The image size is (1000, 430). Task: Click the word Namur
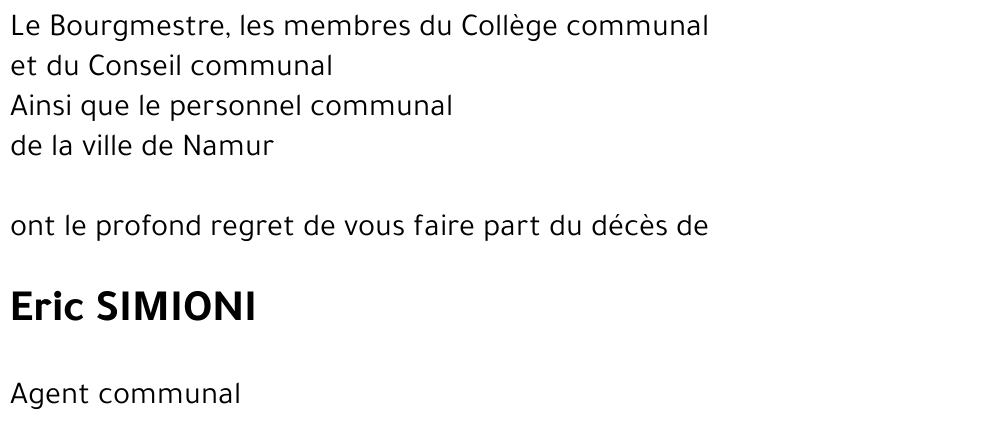pos(228,147)
